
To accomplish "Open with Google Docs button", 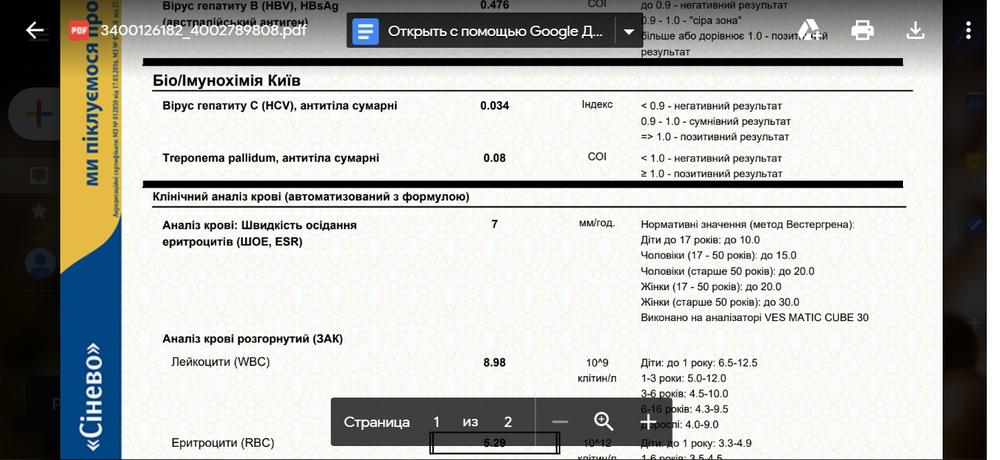I will coord(482,31).
